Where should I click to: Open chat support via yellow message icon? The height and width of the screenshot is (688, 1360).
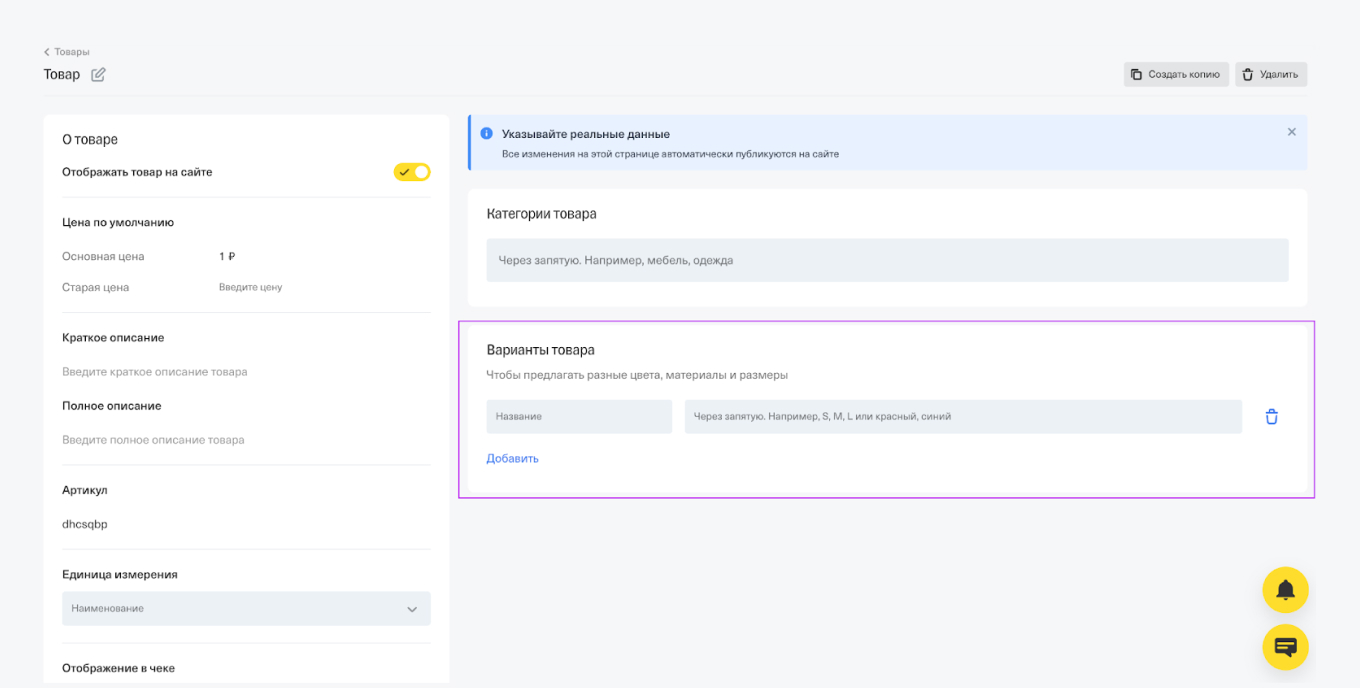(x=1285, y=647)
